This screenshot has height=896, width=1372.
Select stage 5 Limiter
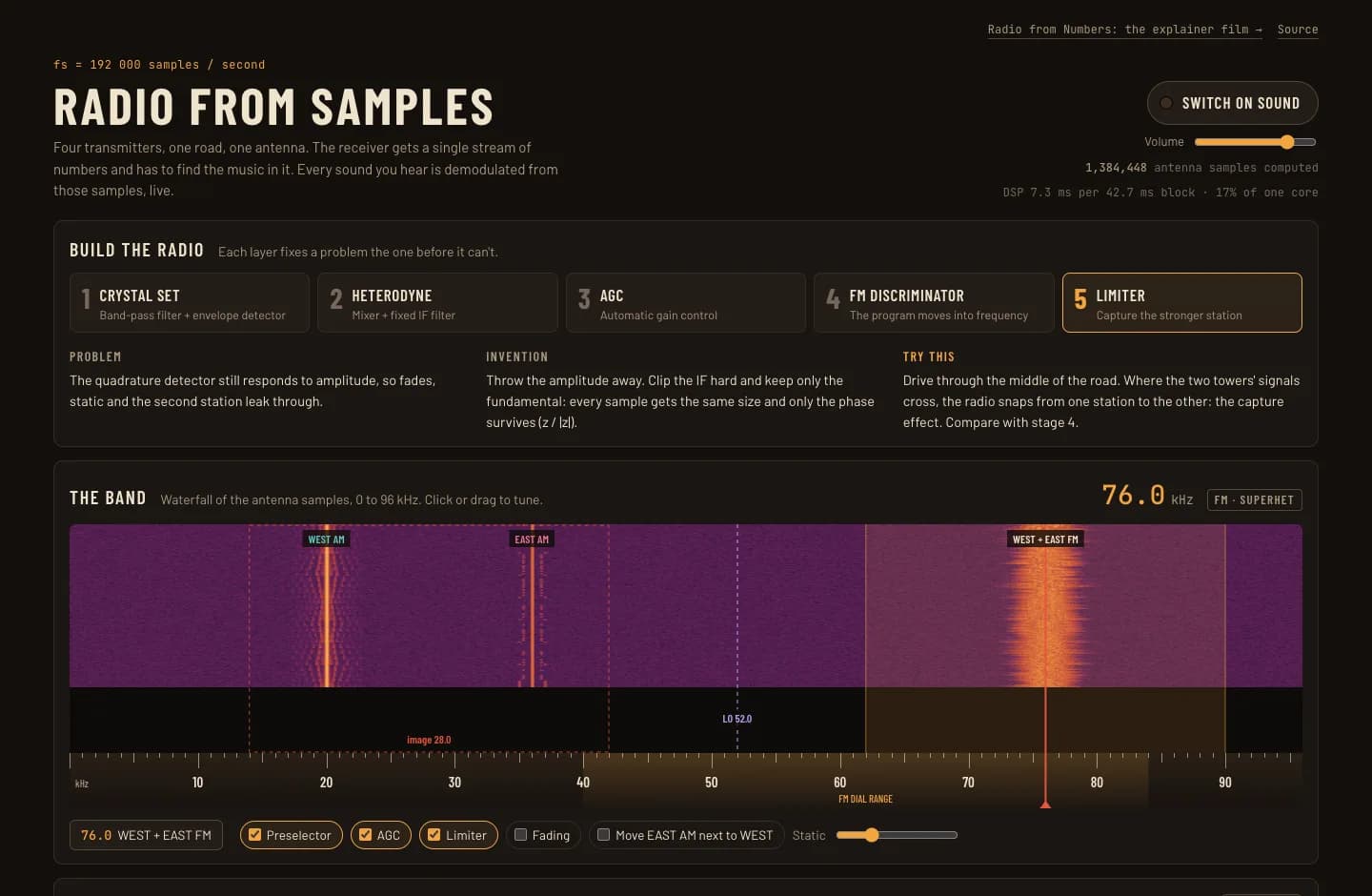[x=1182, y=303]
